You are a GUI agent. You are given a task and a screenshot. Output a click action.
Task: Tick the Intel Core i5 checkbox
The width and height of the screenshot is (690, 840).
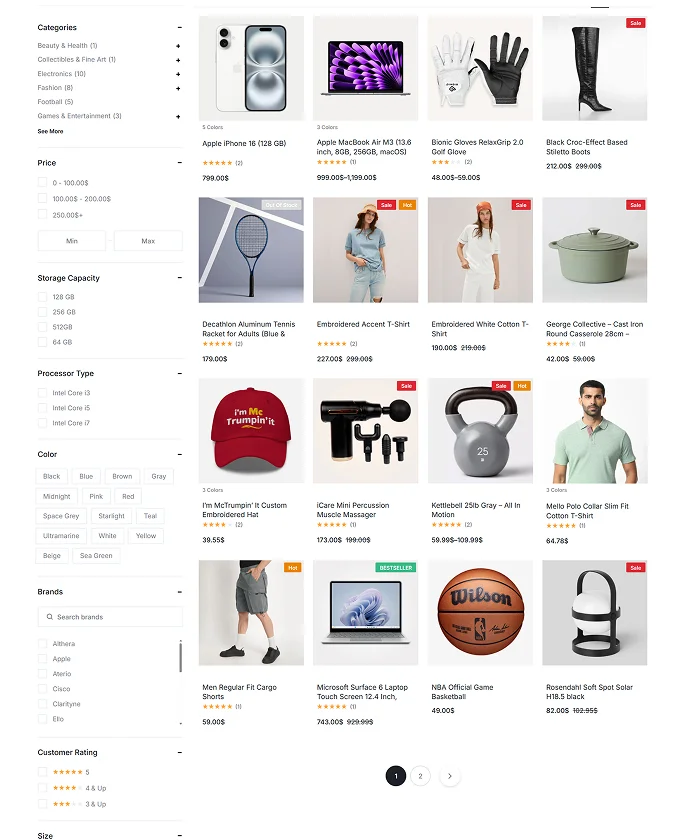coord(42,408)
